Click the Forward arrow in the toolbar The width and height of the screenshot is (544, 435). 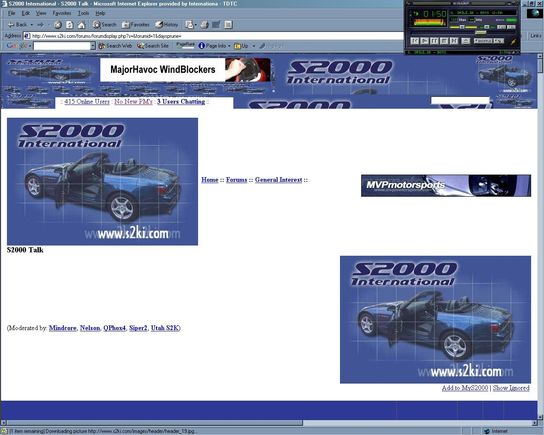[x=41, y=25]
